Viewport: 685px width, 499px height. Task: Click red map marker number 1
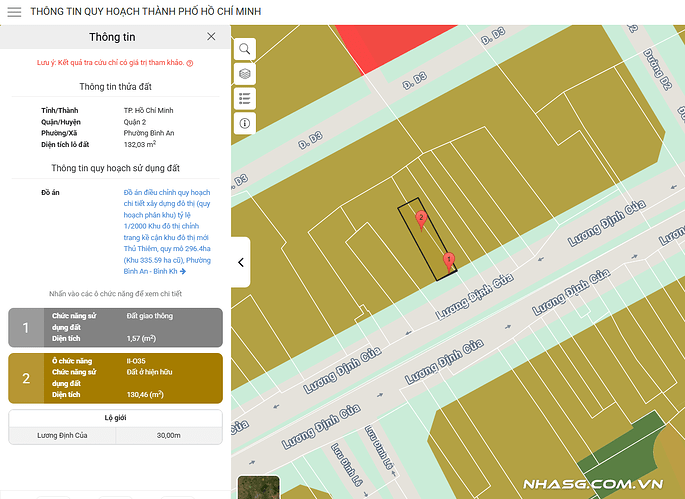[x=449, y=259]
